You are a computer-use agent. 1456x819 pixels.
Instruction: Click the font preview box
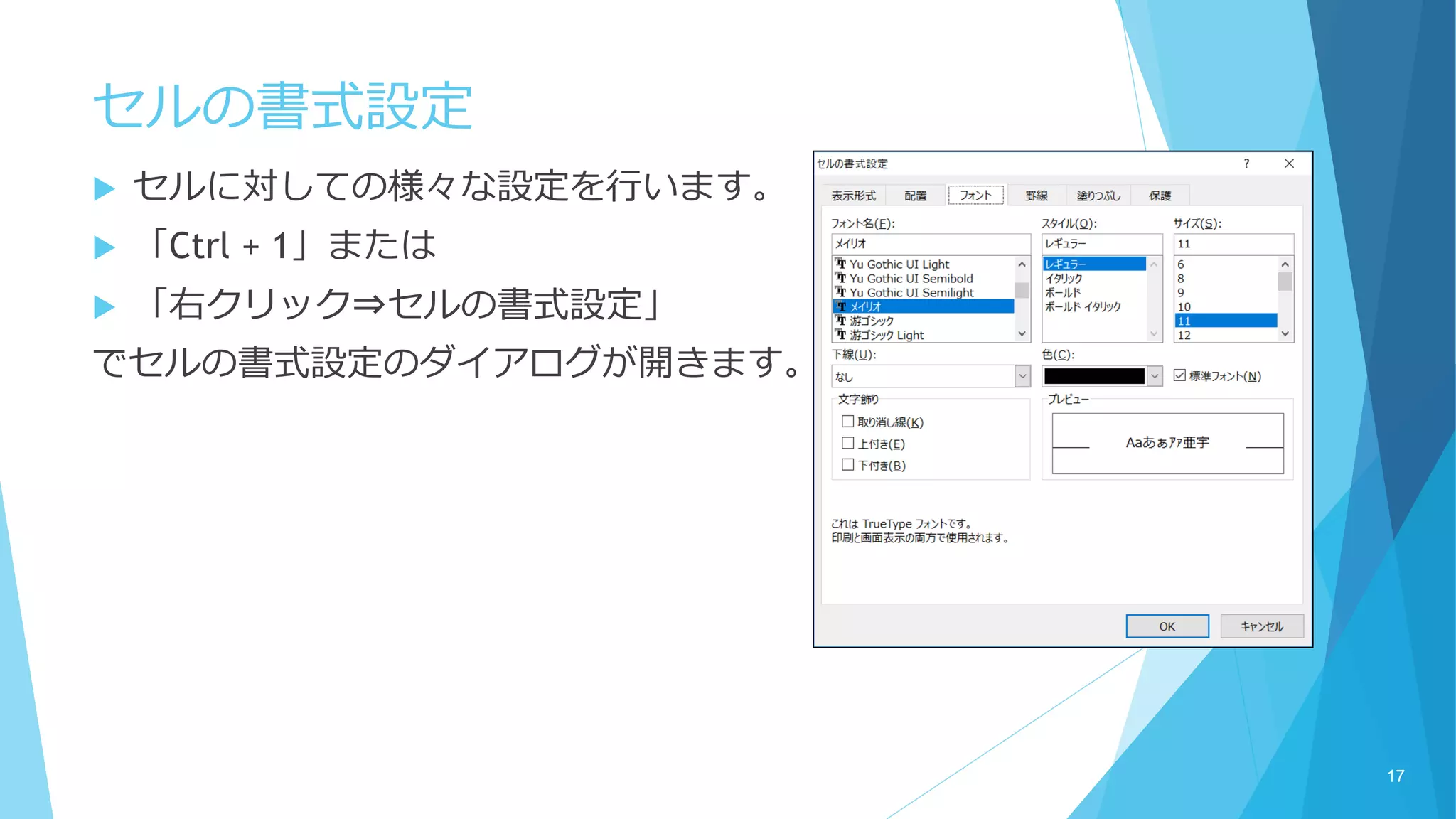point(1167,444)
